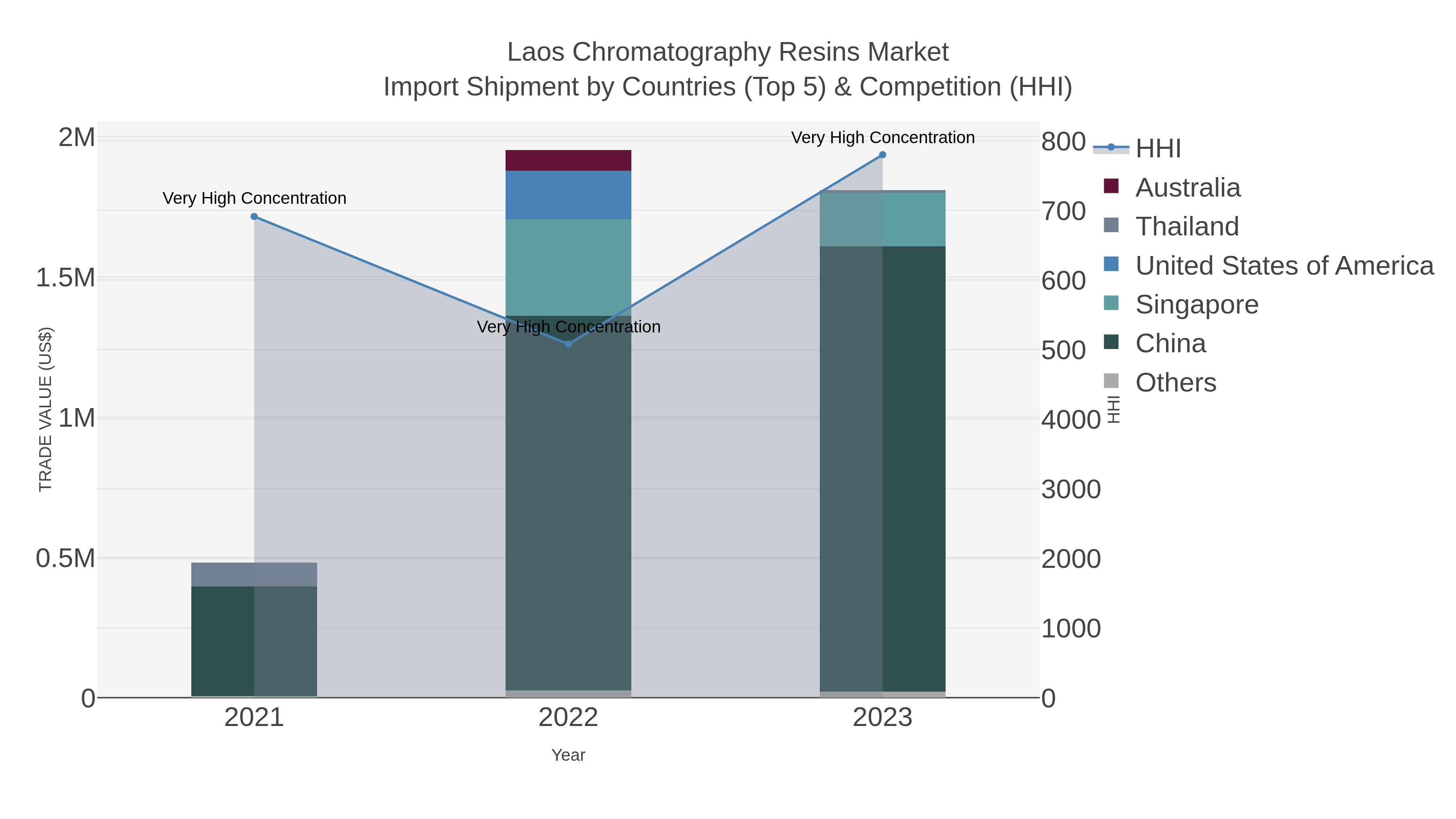Click the 1M left axis tick label
The width and height of the screenshot is (1456, 819).
click(x=77, y=418)
